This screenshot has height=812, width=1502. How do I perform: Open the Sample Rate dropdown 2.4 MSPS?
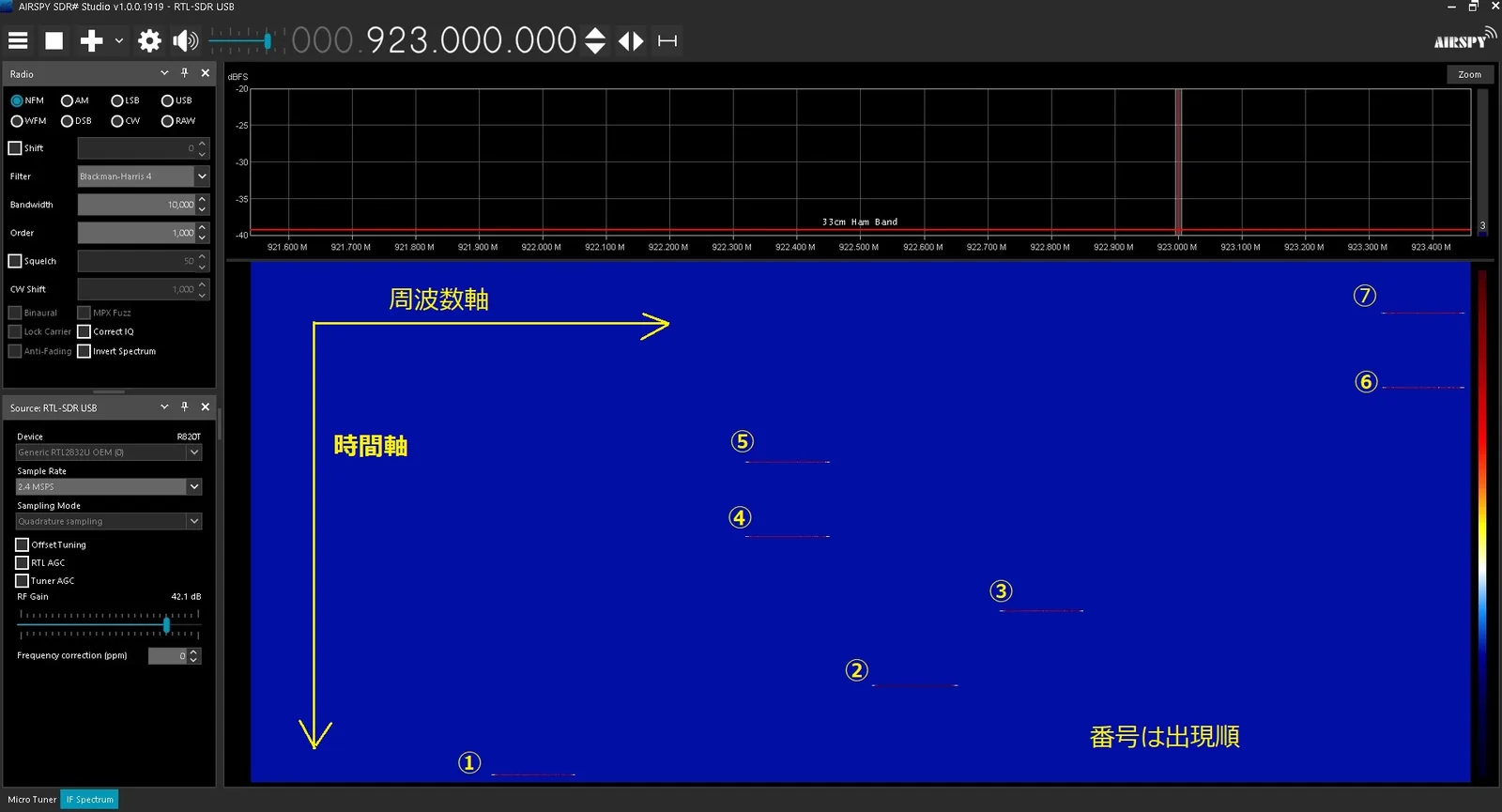tap(109, 486)
